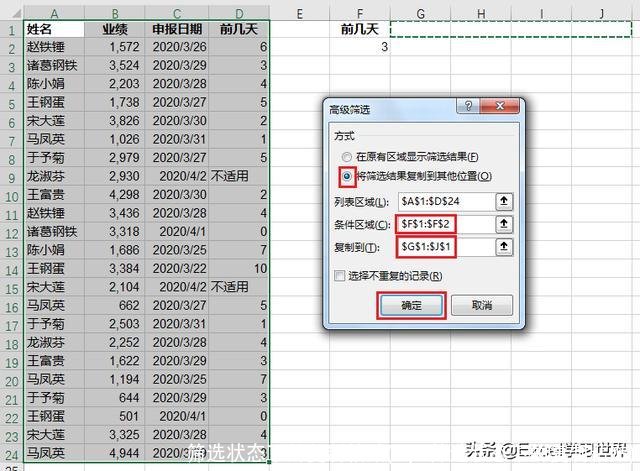The image size is (640, 471).
Task: Select column D header
Action: tap(239, 13)
